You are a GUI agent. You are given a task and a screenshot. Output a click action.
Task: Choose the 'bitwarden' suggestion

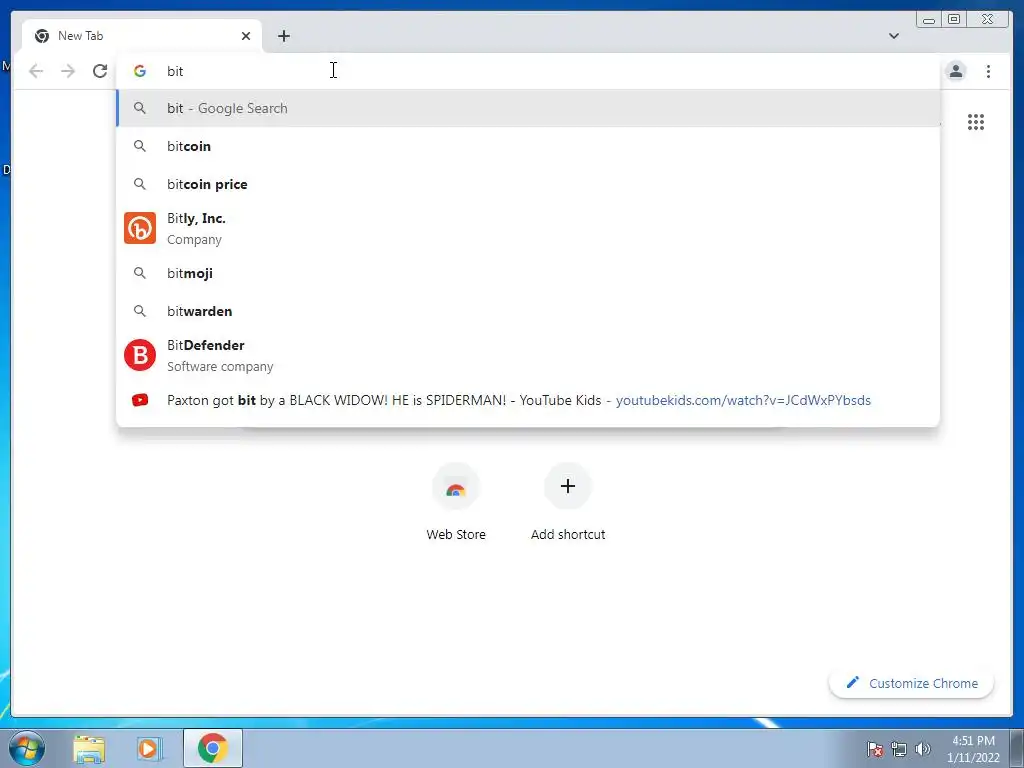[528, 311]
